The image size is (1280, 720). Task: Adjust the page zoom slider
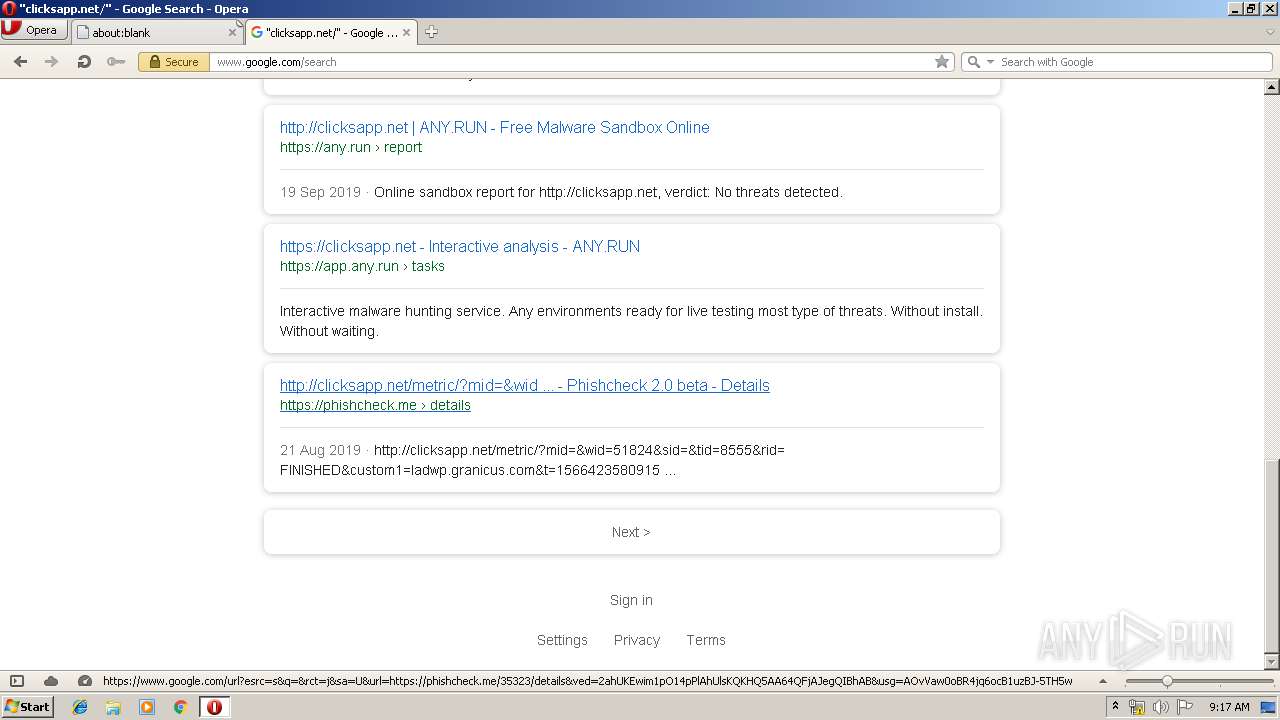click(x=1198, y=681)
